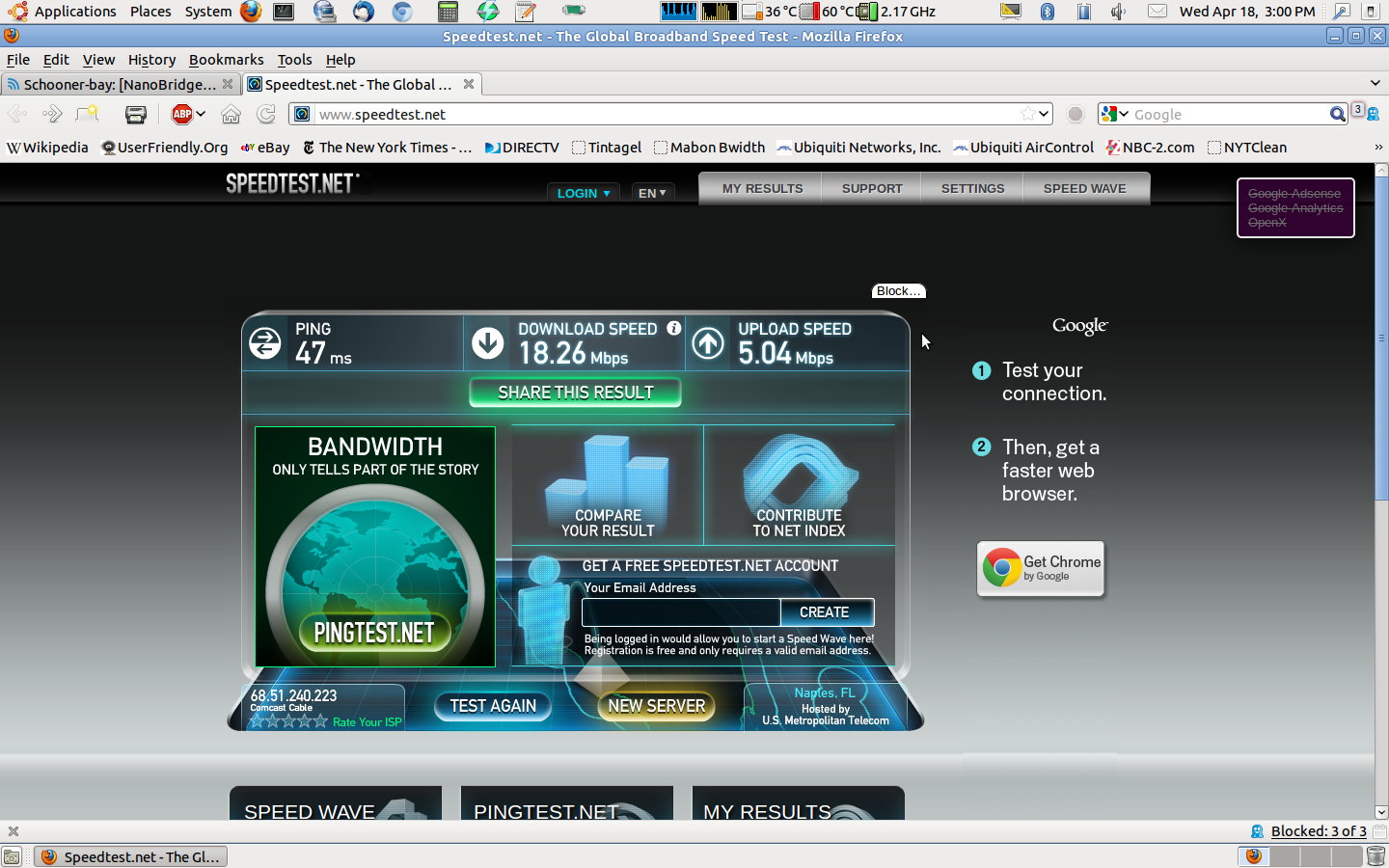Click the Your Email Address input field
The width and height of the screenshot is (1389, 868).
click(x=681, y=612)
